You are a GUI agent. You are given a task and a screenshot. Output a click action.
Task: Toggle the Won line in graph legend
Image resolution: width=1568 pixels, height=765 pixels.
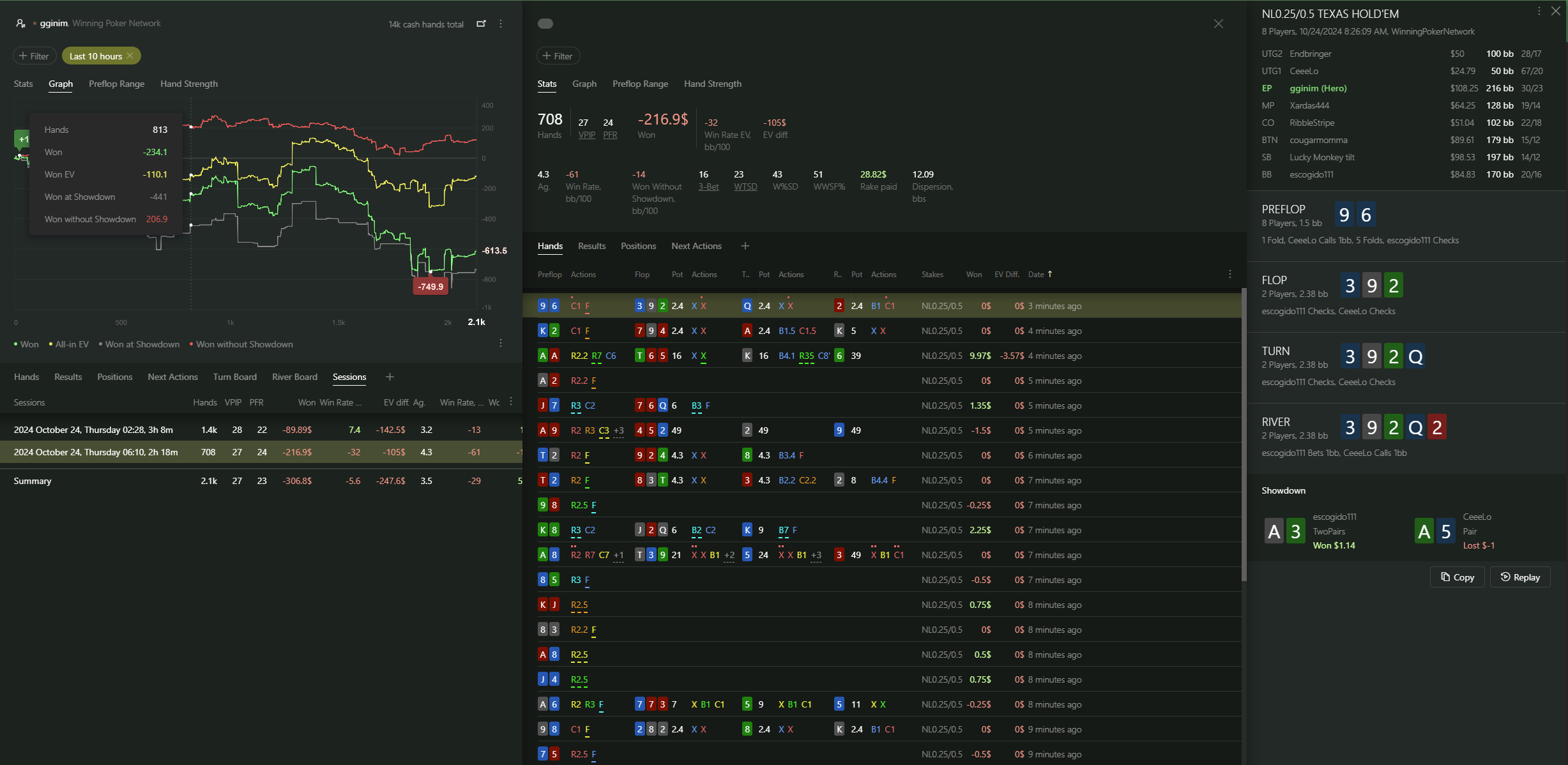[x=26, y=344]
